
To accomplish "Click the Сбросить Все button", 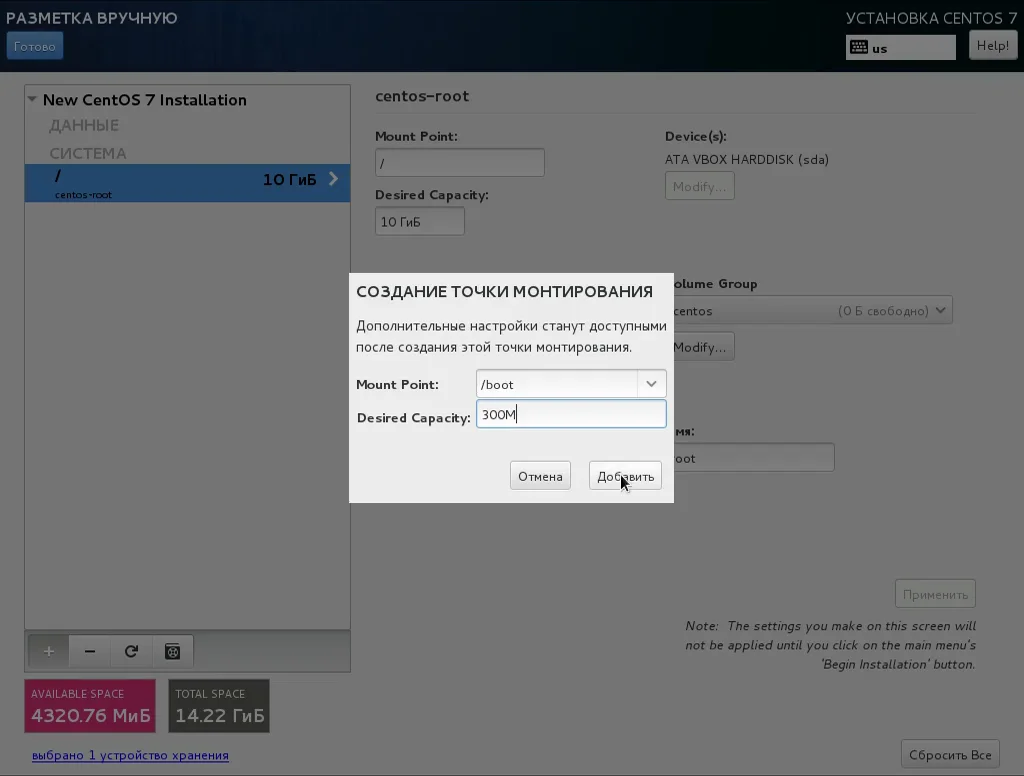I will tap(950, 754).
